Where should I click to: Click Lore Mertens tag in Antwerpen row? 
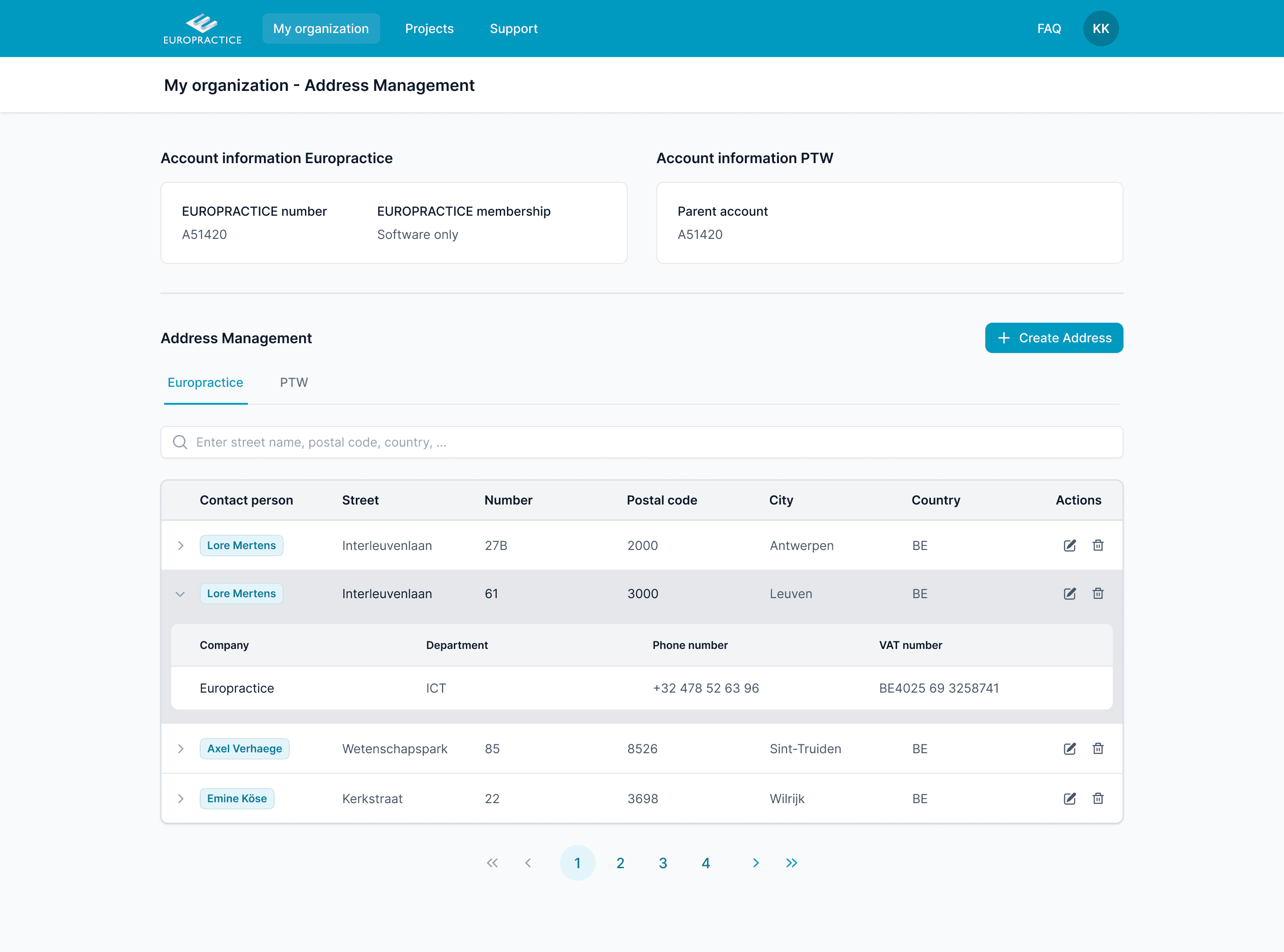(242, 545)
